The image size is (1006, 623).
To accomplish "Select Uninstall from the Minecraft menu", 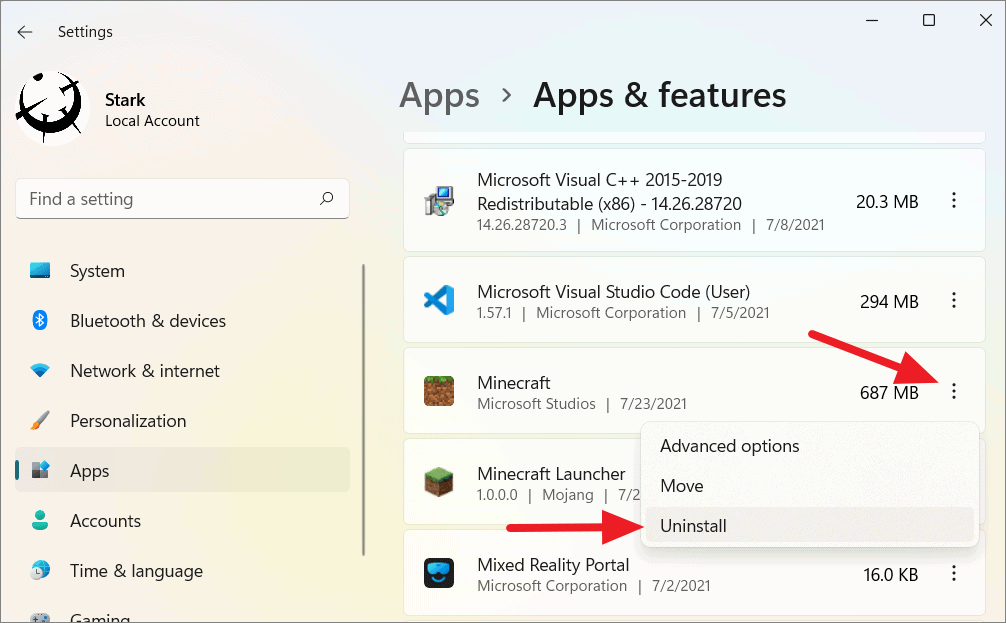I will click(693, 525).
